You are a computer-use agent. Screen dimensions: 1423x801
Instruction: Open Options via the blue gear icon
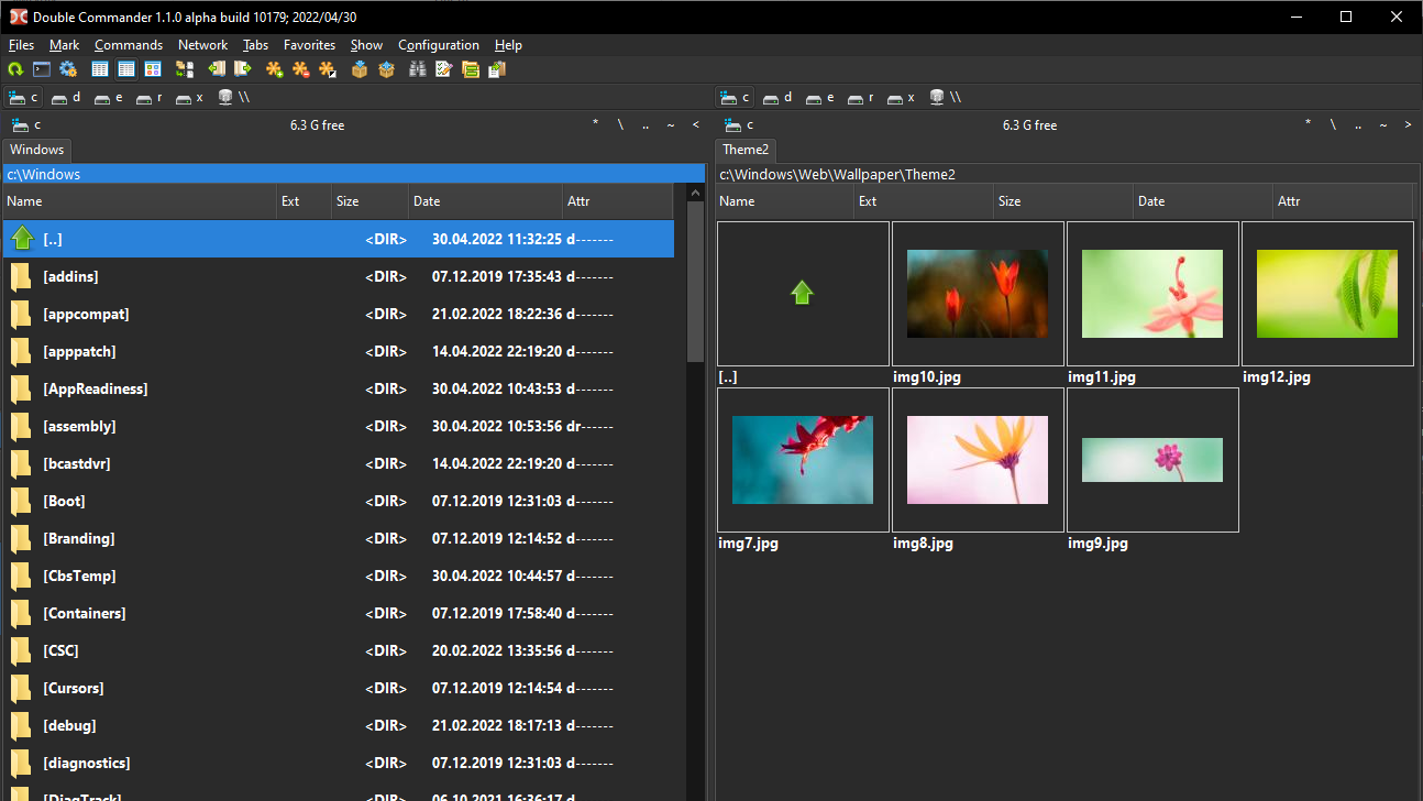[x=68, y=69]
